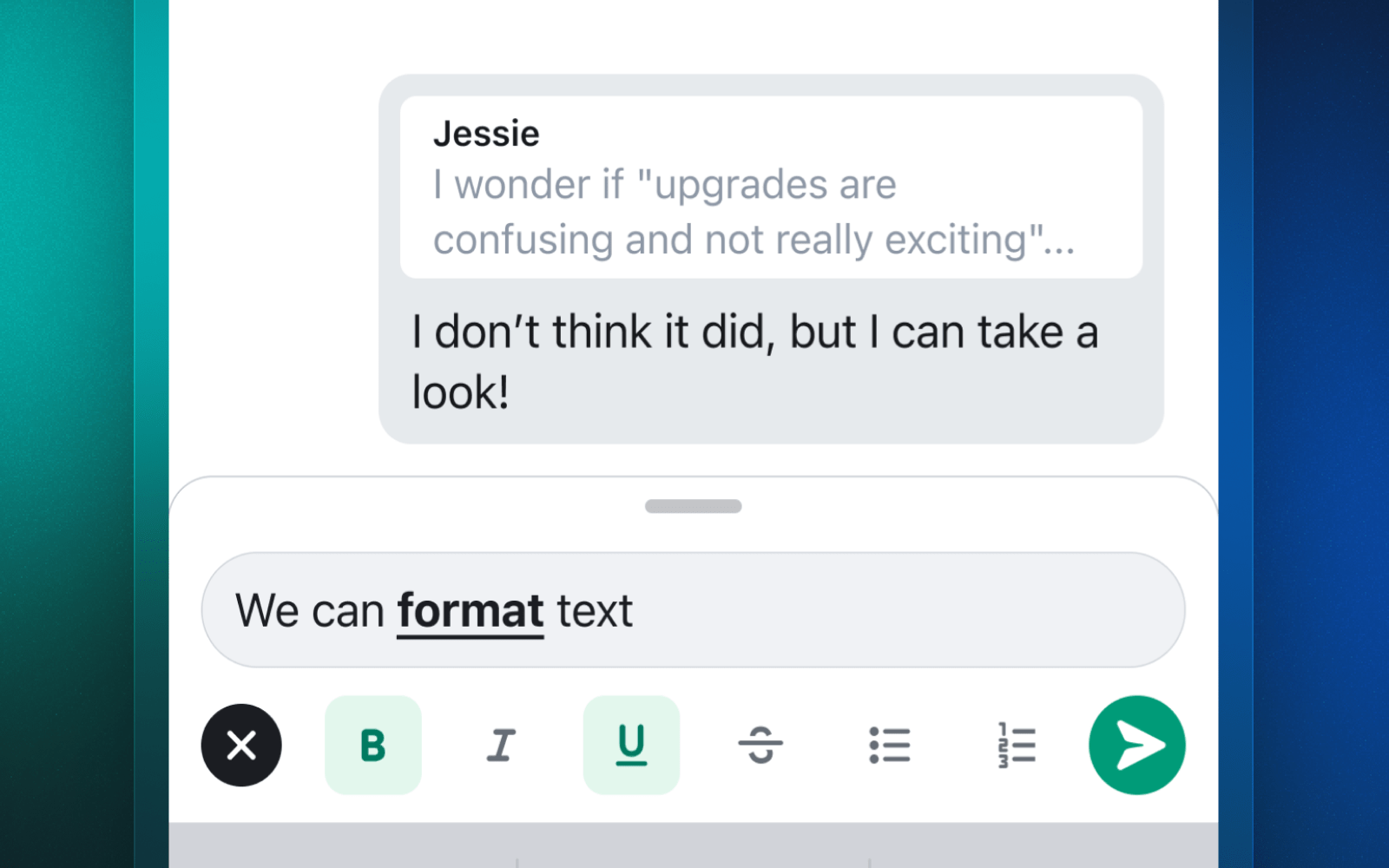This screenshot has height=868, width=1389.
Task: Toggle off the active bold formatting
Action: pos(372,745)
